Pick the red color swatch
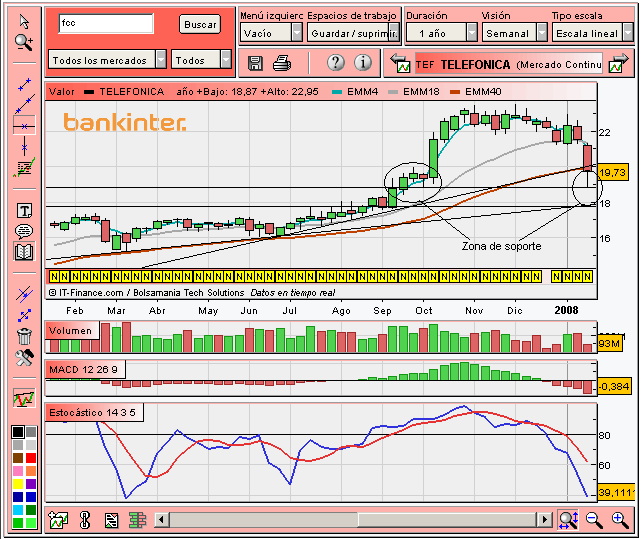 31,458
